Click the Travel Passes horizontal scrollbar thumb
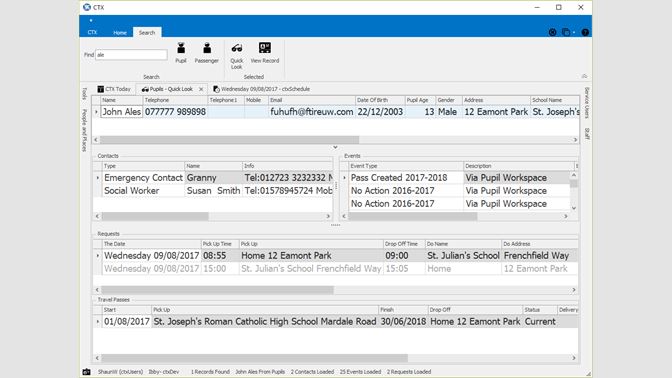The width and height of the screenshot is (672, 378). pyautogui.click(x=255, y=358)
